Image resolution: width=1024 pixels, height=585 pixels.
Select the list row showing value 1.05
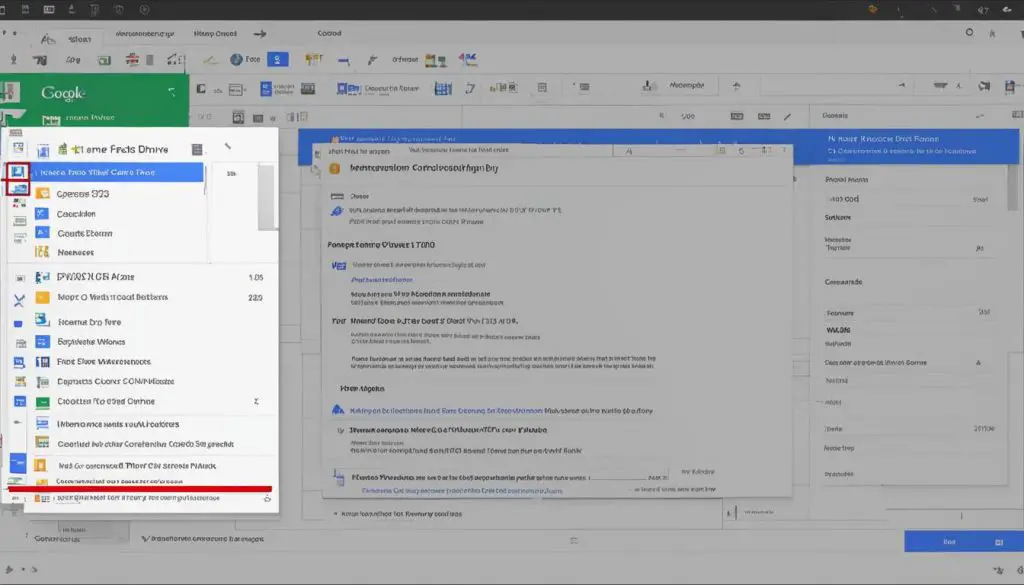coord(150,277)
